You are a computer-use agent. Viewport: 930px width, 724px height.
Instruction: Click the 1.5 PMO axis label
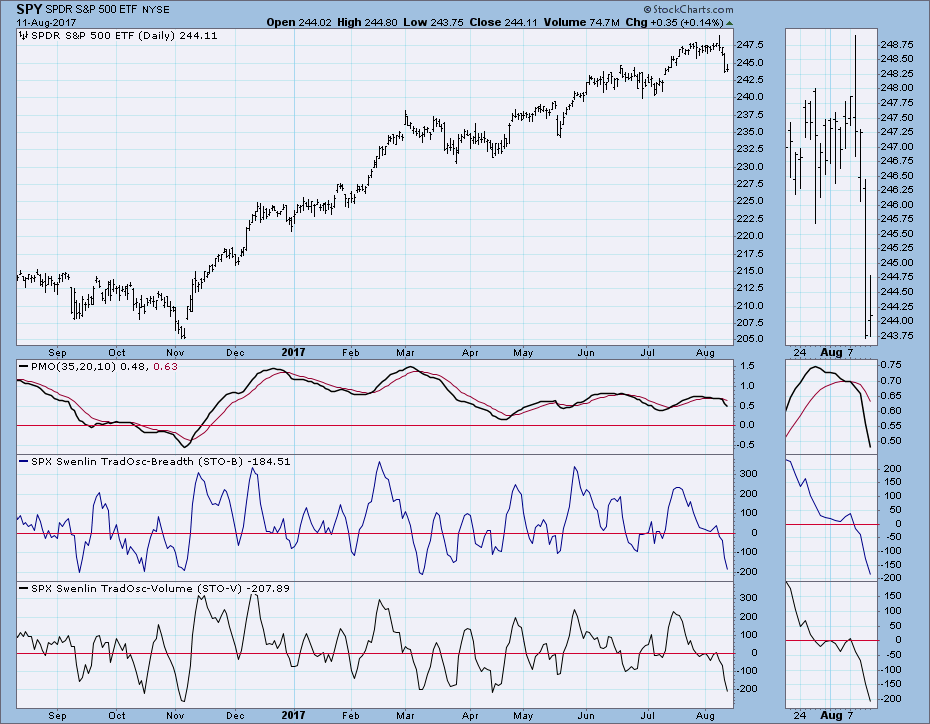[747, 366]
